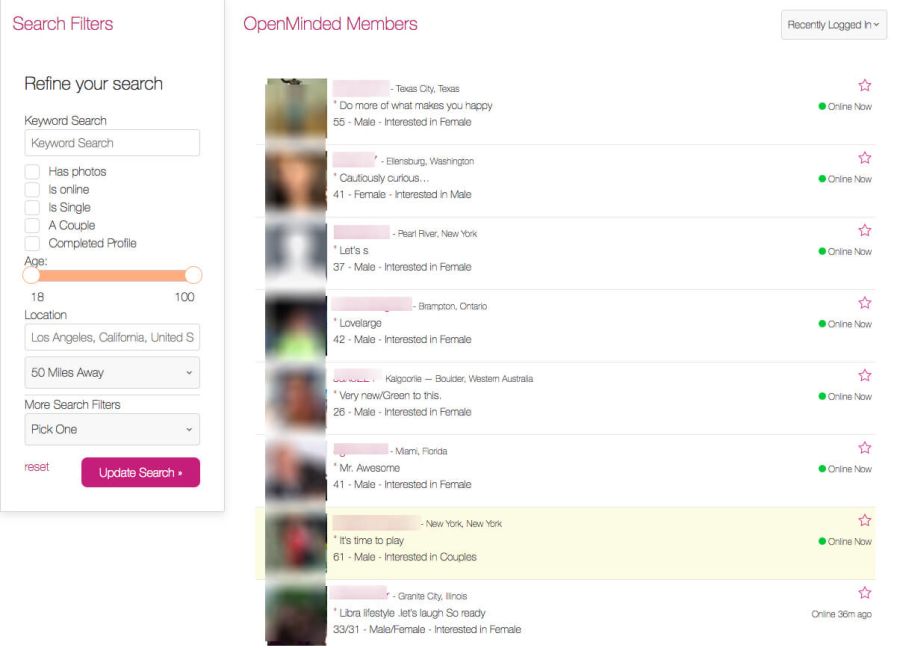Favorite the Kalgoorlie, Western Australia member
The image size is (900, 648).
864,375
